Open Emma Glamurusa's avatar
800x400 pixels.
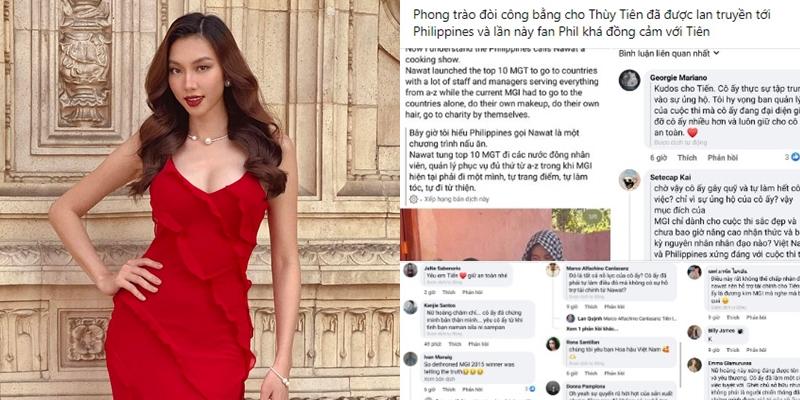[x=694, y=365]
